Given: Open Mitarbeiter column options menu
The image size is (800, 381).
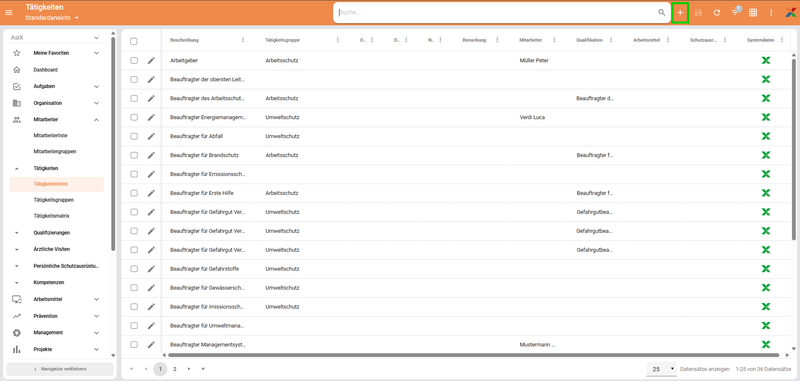Looking at the screenshot, I should 554,40.
